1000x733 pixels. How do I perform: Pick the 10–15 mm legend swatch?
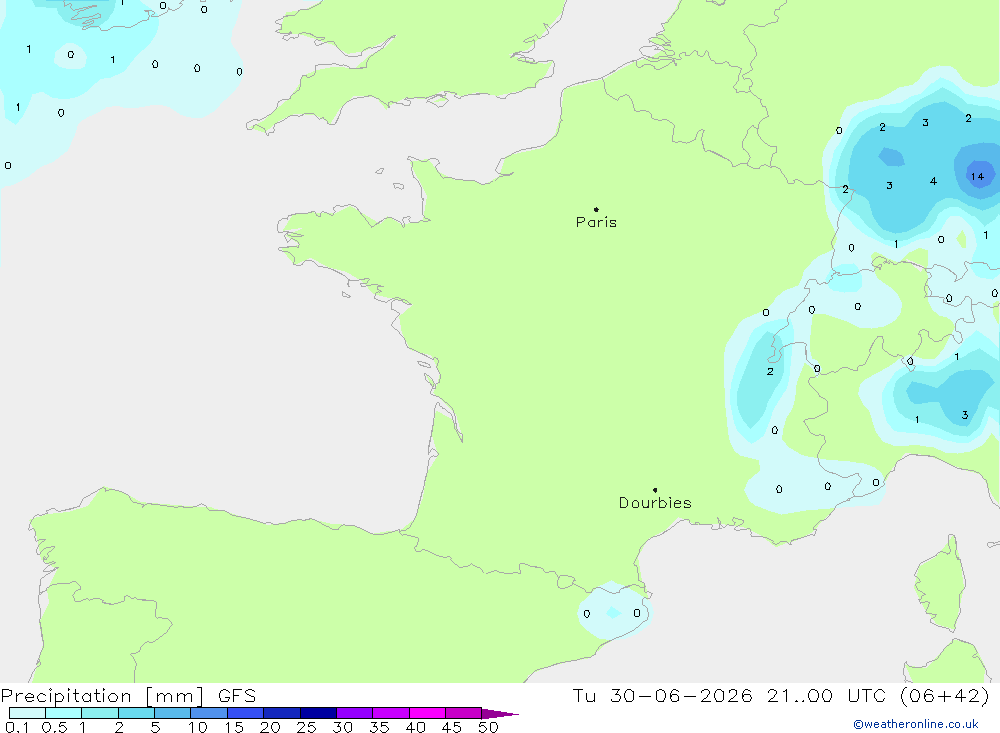point(209,713)
